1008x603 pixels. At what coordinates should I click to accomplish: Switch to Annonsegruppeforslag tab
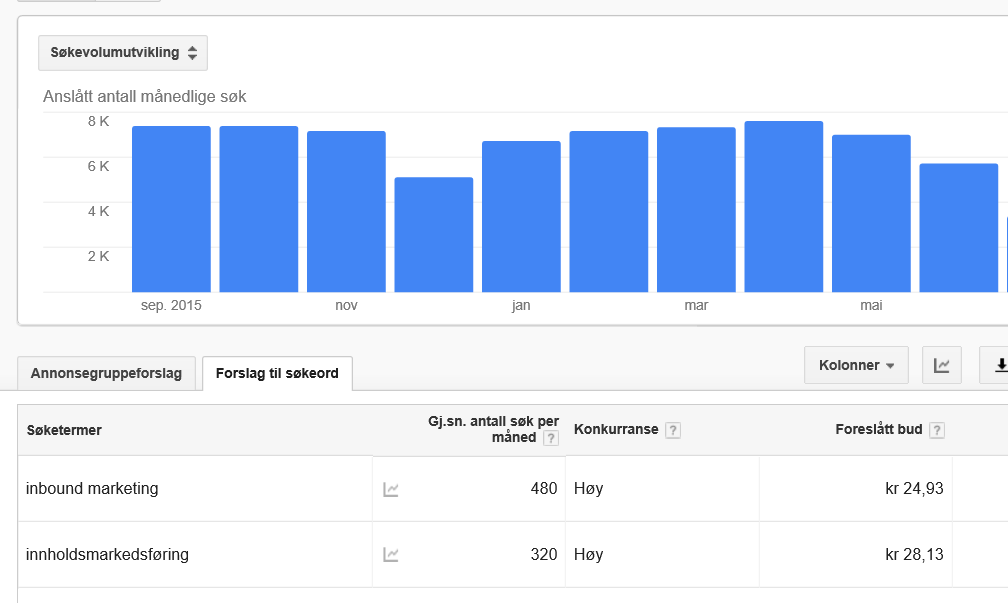106,374
